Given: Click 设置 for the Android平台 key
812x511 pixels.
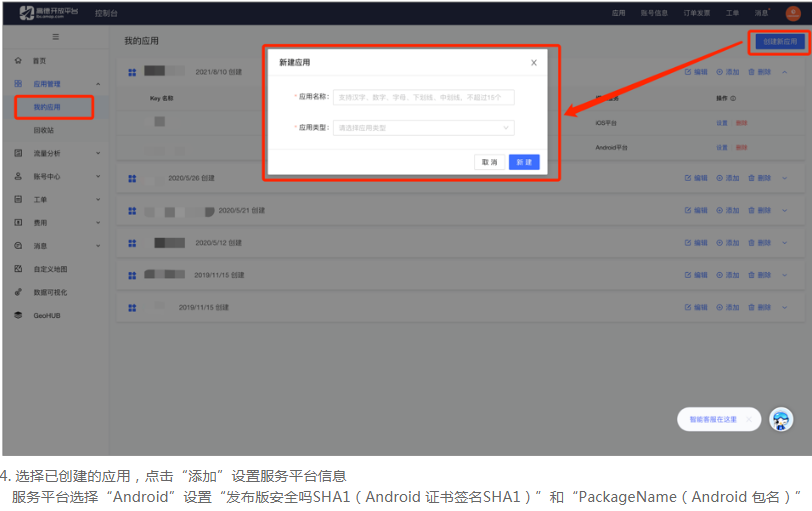Looking at the screenshot, I should 722,148.
